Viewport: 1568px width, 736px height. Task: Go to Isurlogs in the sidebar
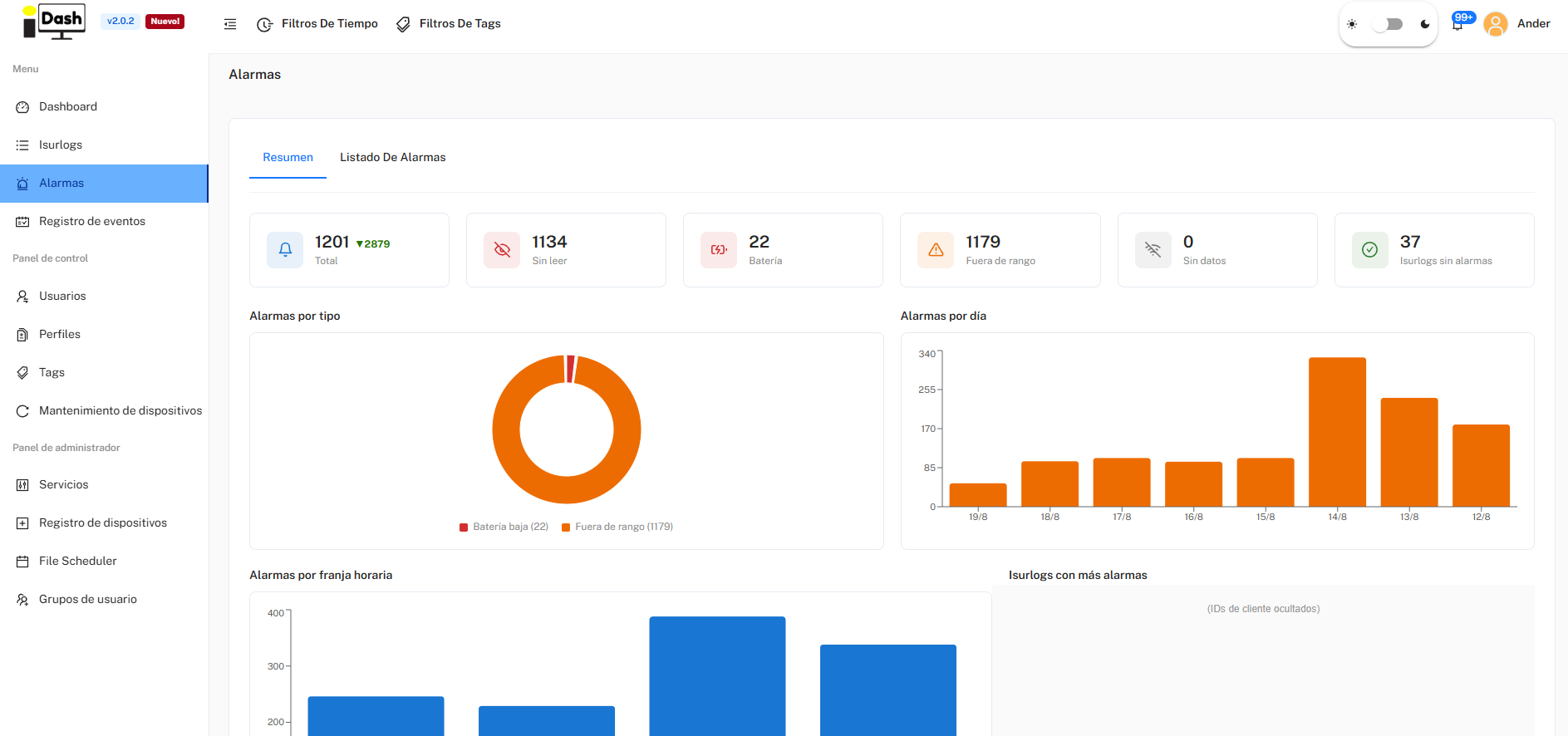click(x=104, y=145)
